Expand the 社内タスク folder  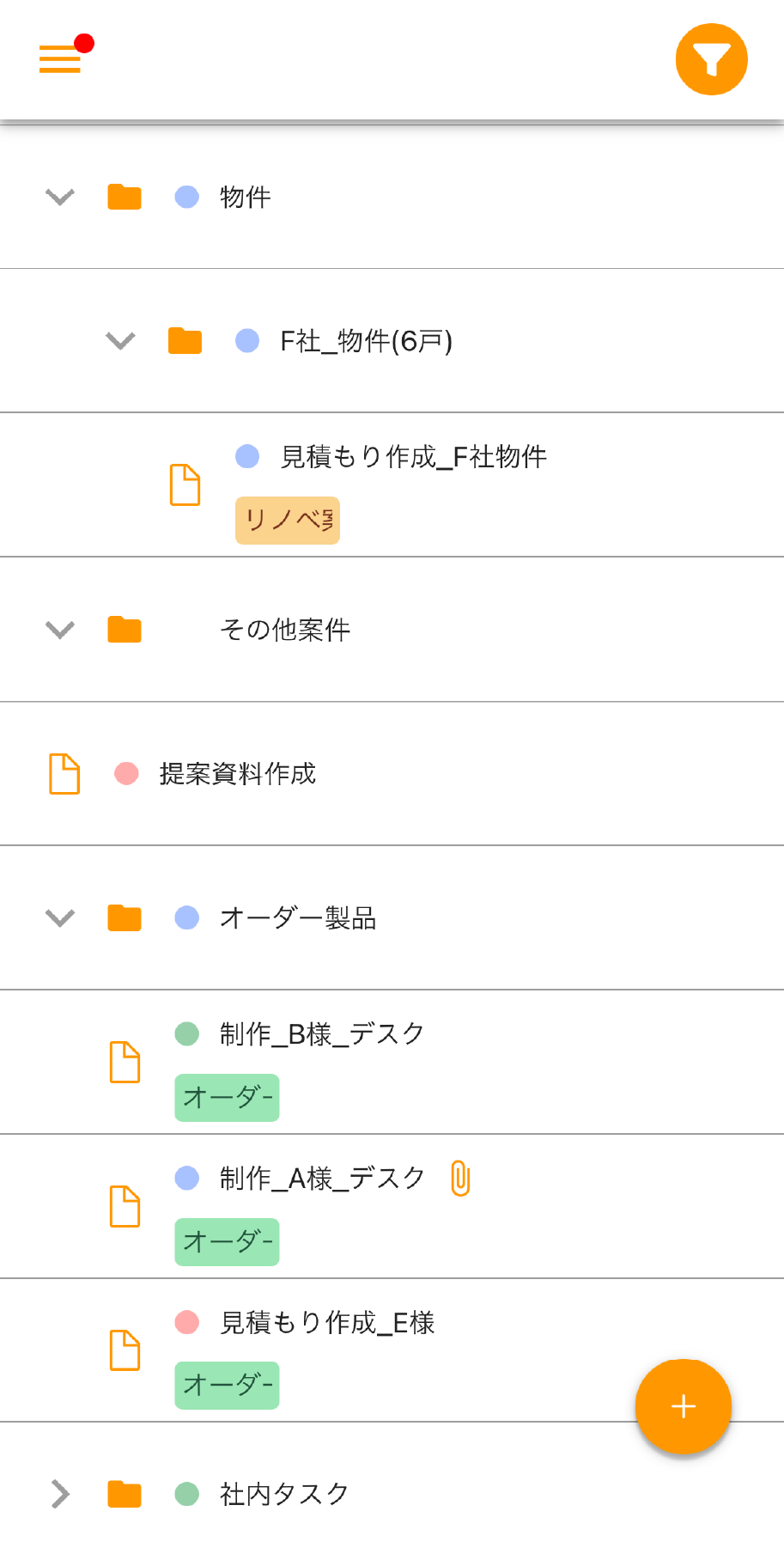pos(59,1493)
